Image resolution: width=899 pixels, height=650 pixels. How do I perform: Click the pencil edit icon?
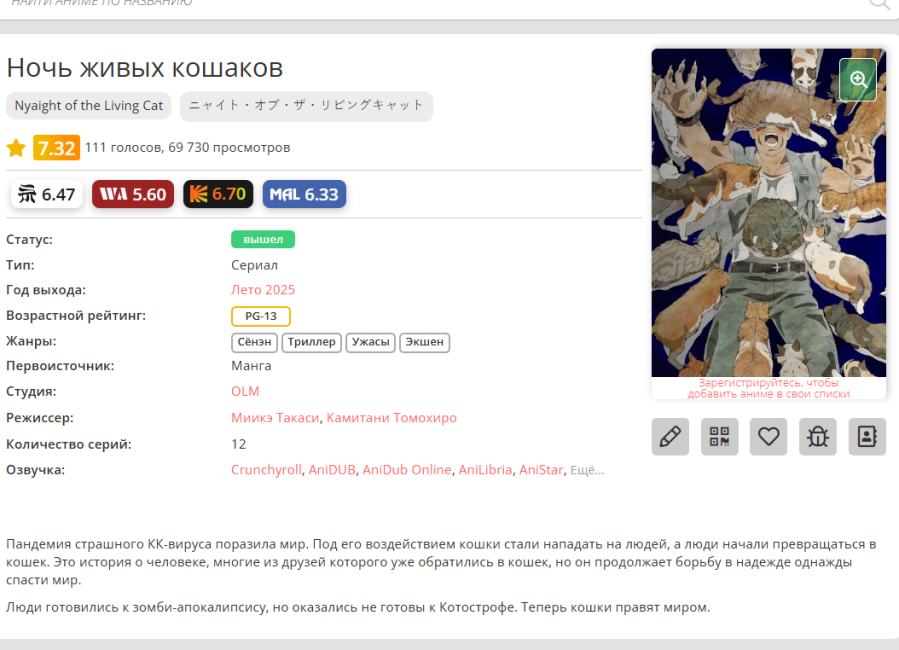click(670, 437)
